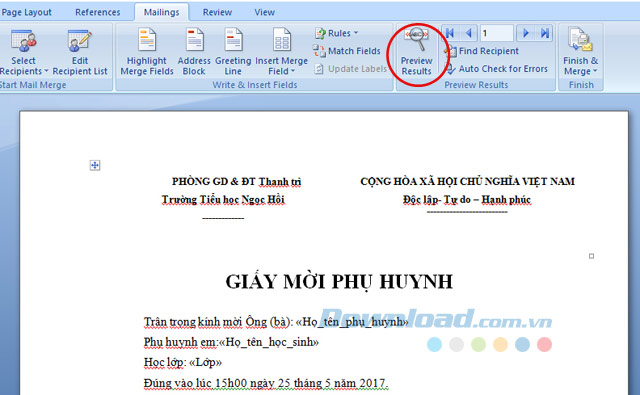The height and width of the screenshot is (395, 640).
Task: Click the Insert Merge Field icon
Action: point(282,40)
